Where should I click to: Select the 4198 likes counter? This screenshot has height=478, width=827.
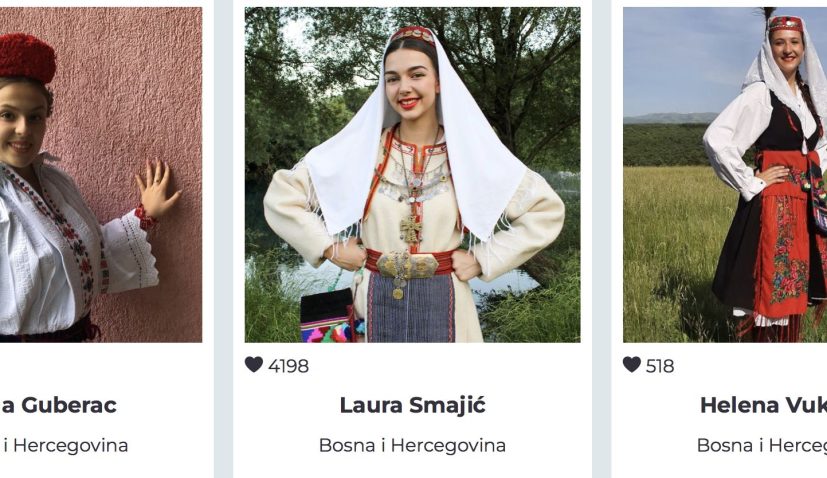coord(289,366)
